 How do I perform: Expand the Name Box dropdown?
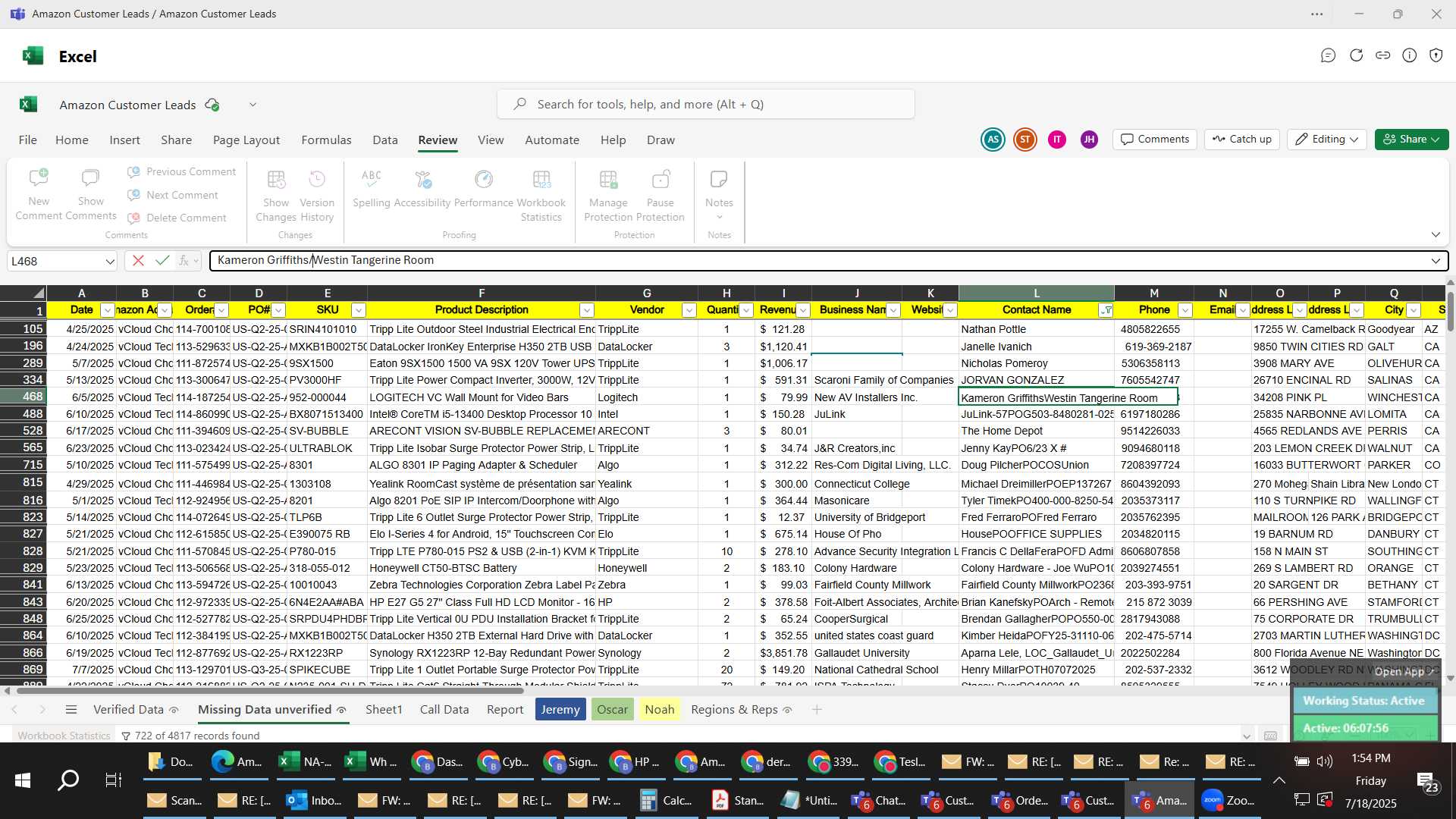[x=109, y=262]
